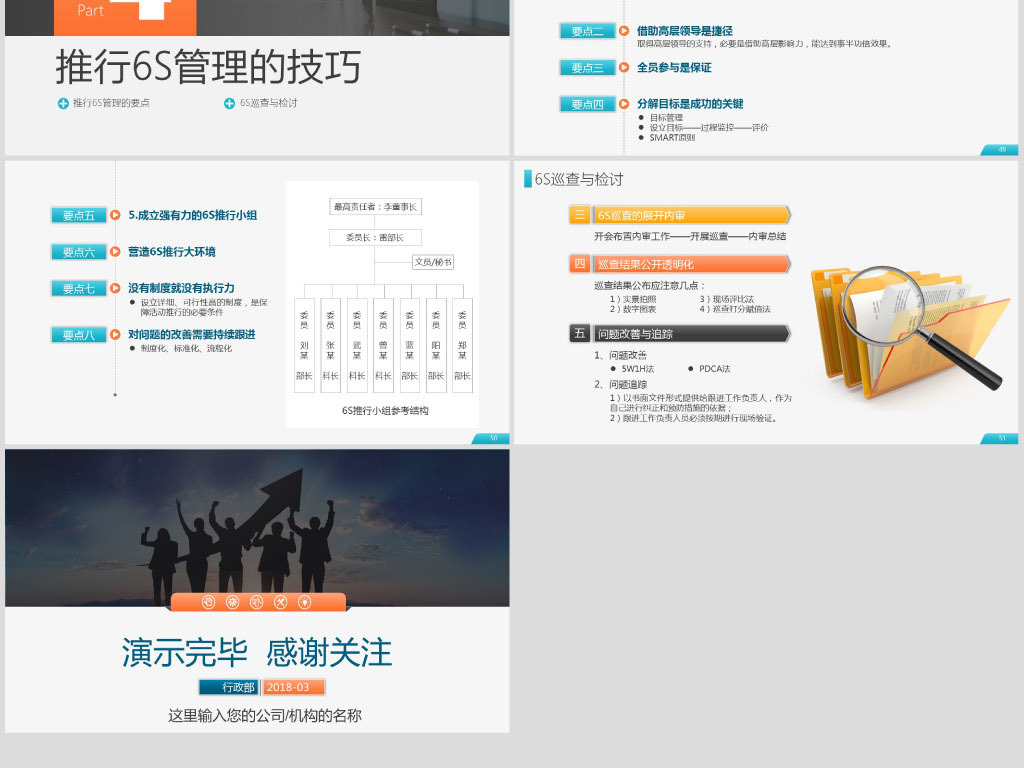1024x768 pixels.
Task: Select the lightbulb icon on the thank-you slide
Action: (x=305, y=602)
